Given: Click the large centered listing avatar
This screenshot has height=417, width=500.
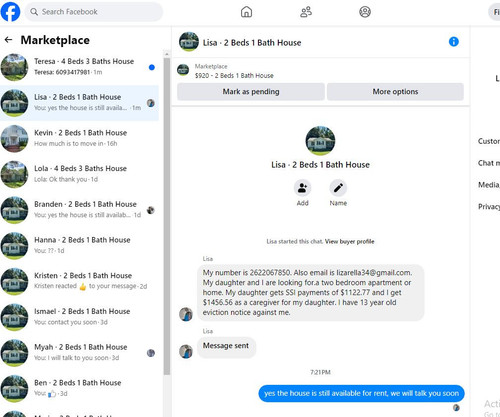Looking at the screenshot, I should [320, 140].
